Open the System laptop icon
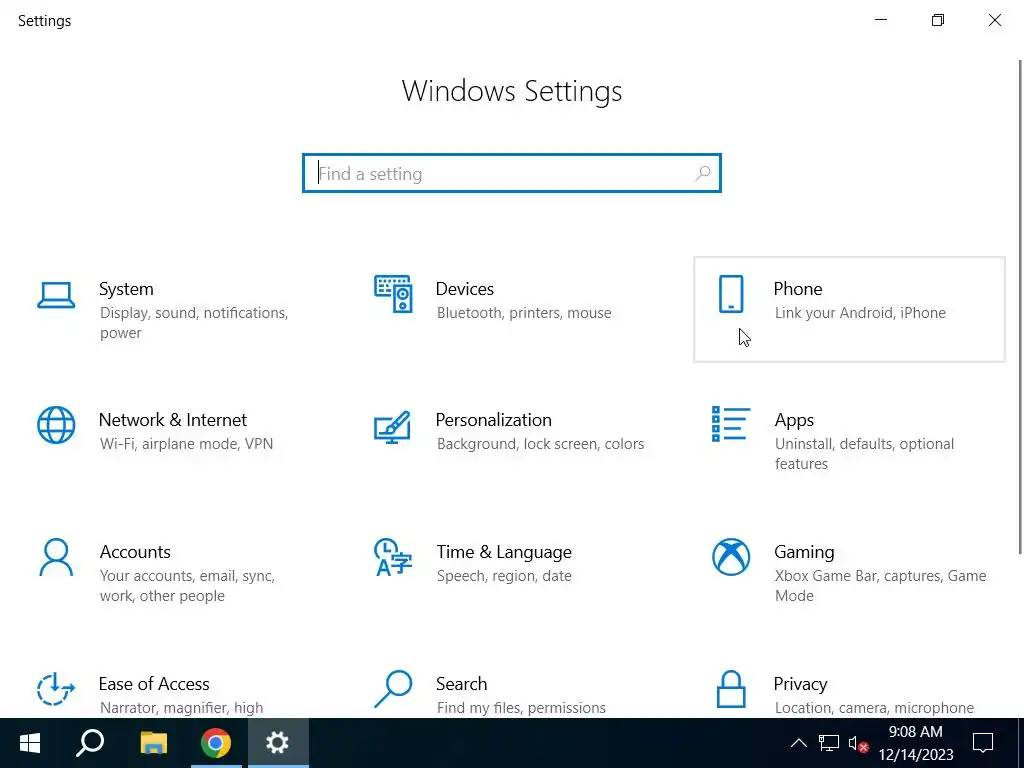1024x768 pixels. [x=56, y=295]
